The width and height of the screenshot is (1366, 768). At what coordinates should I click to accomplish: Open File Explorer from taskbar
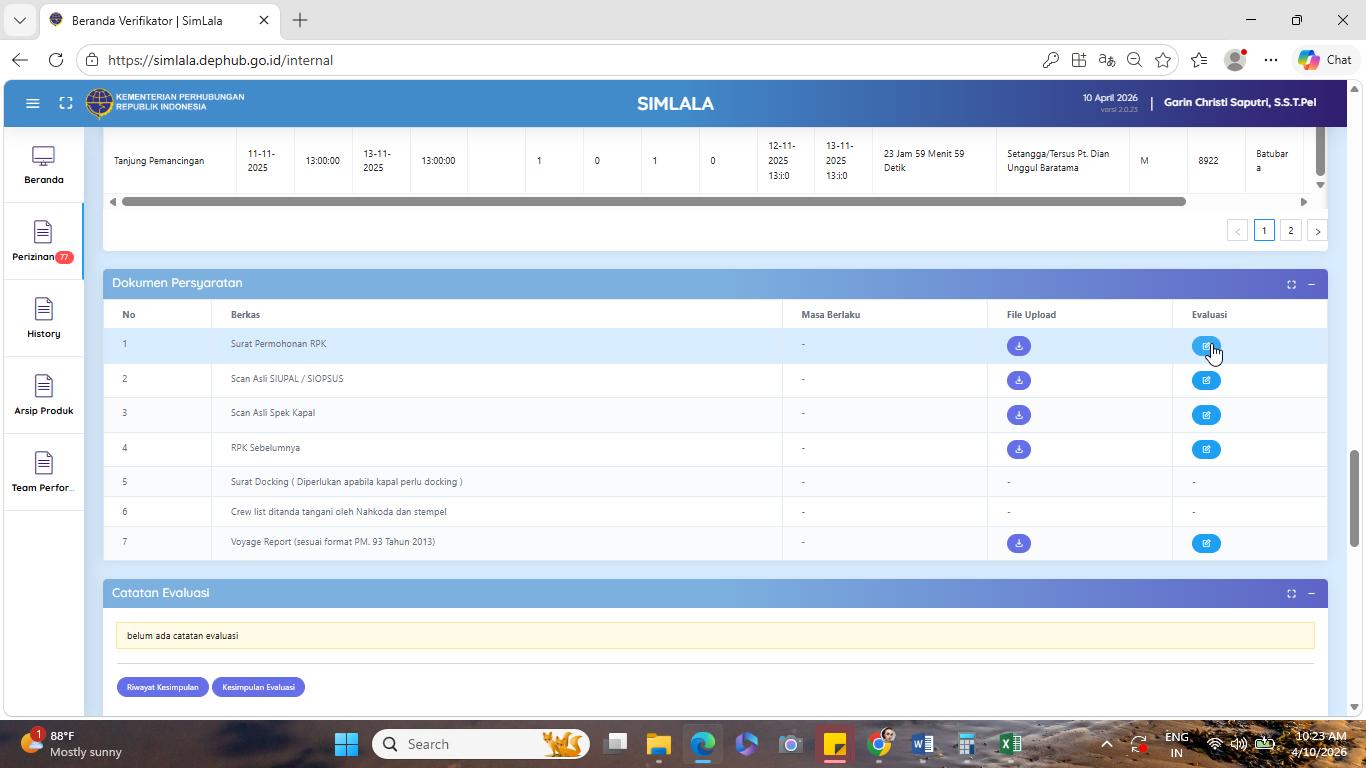[x=658, y=744]
